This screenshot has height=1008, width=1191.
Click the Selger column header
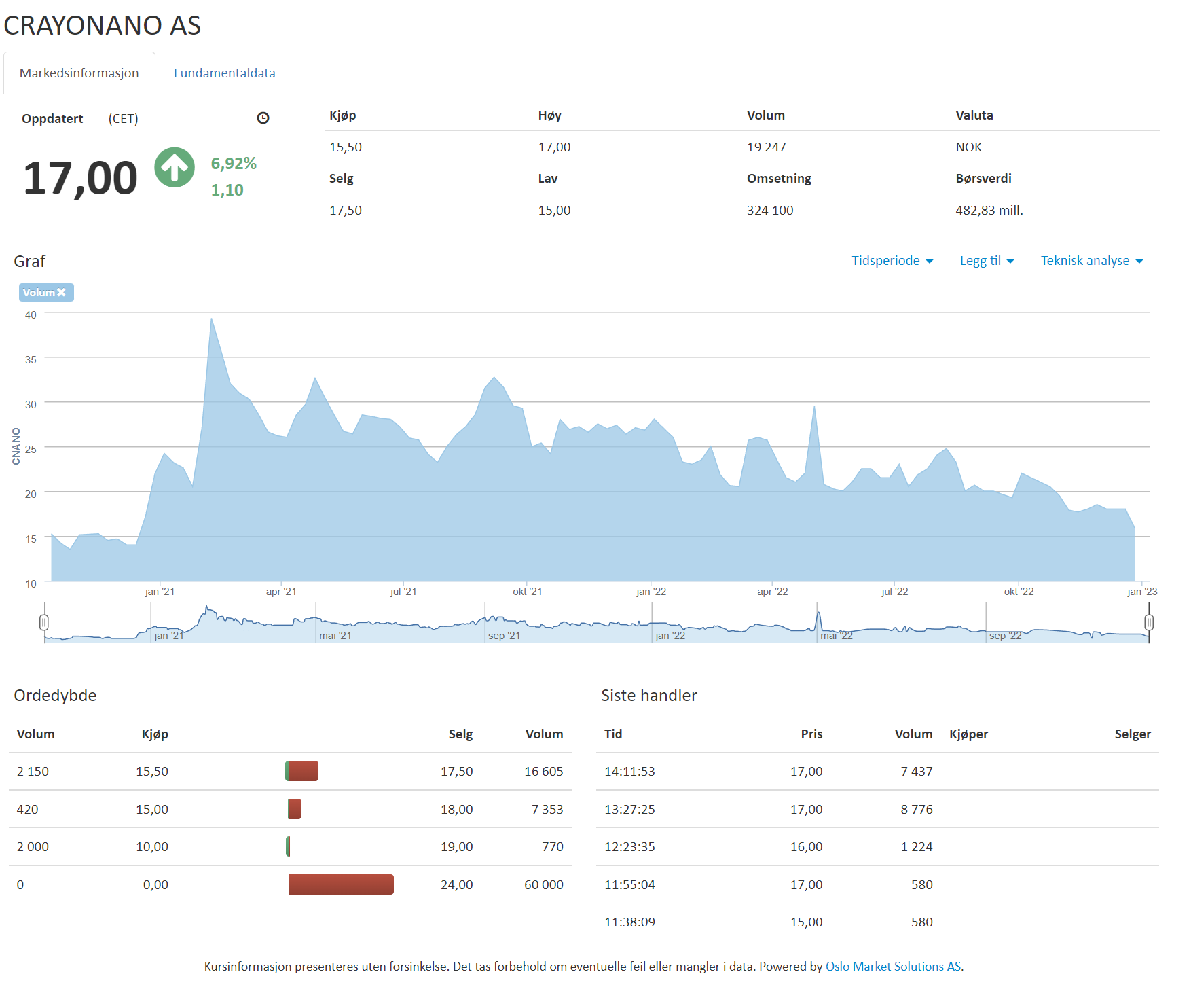click(x=1133, y=734)
